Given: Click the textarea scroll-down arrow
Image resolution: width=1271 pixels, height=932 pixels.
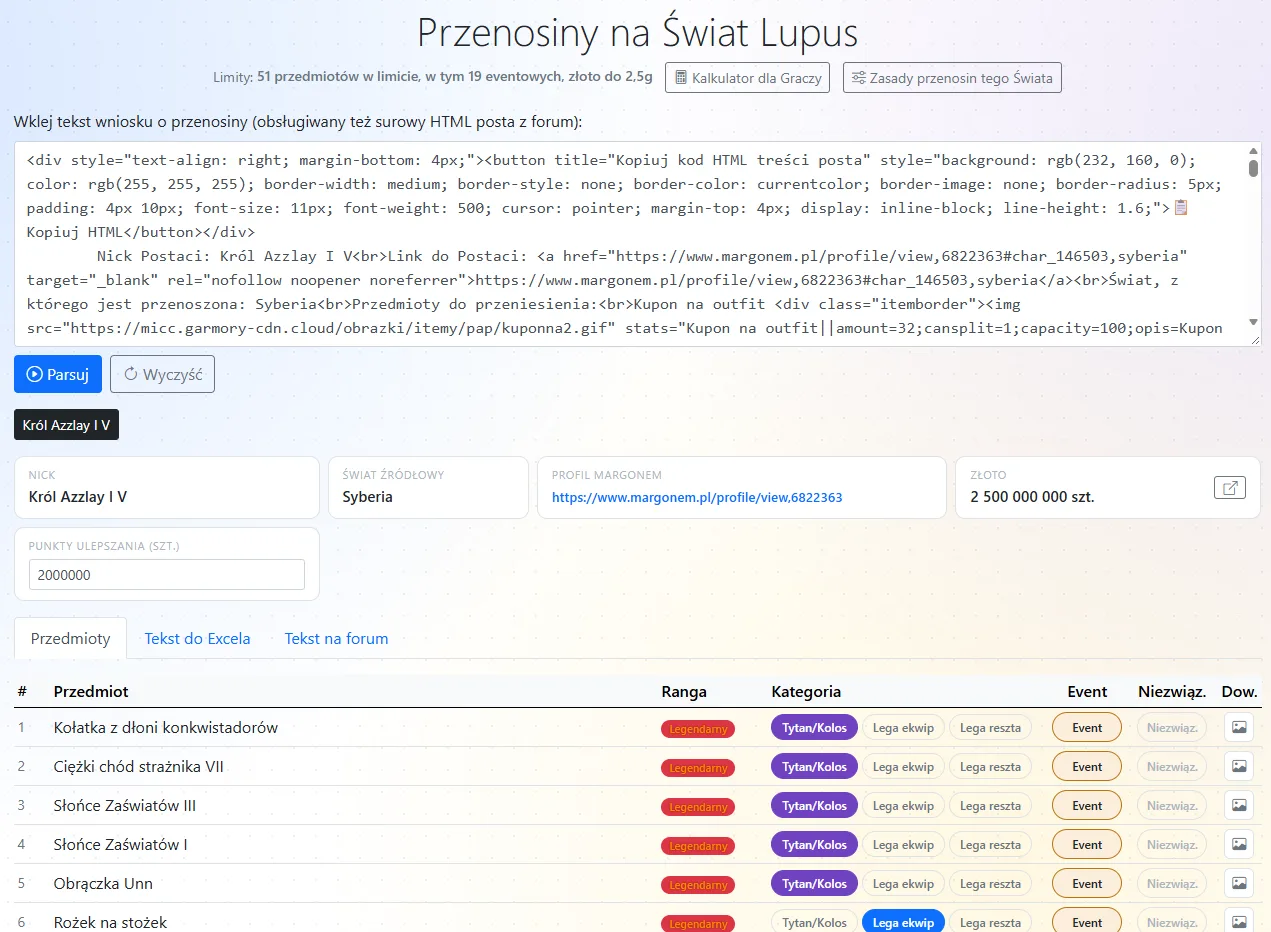Looking at the screenshot, I should click(x=1253, y=325).
